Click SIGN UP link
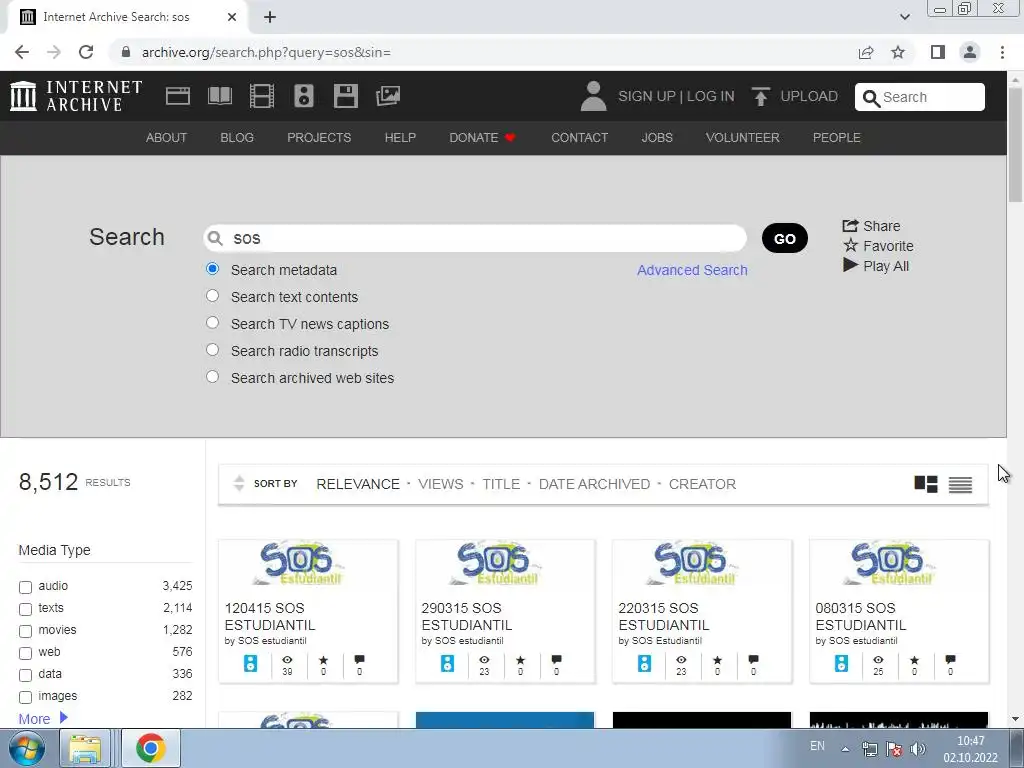The height and width of the screenshot is (768, 1024). (647, 96)
